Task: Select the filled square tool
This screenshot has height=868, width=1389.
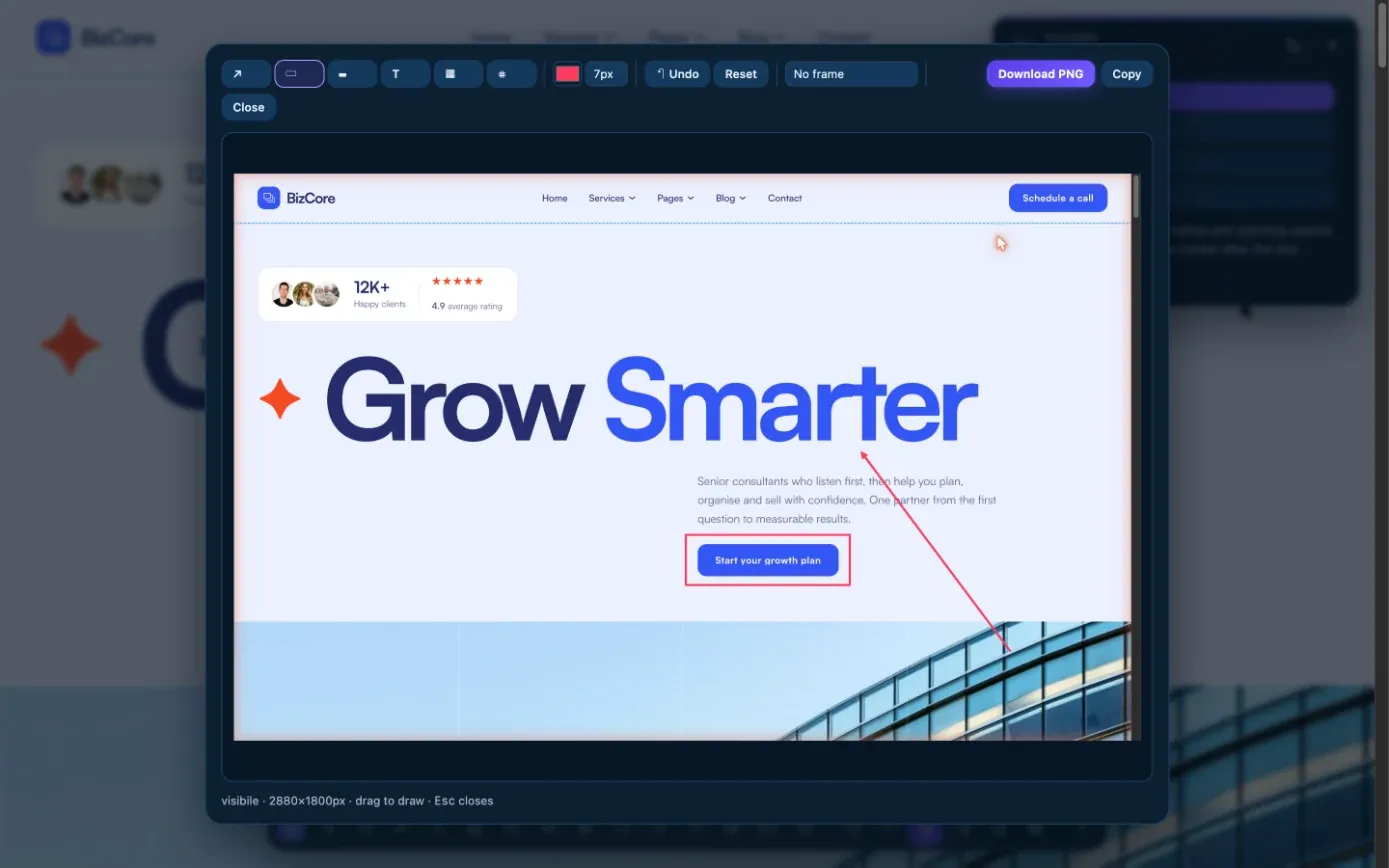Action: tap(458, 74)
